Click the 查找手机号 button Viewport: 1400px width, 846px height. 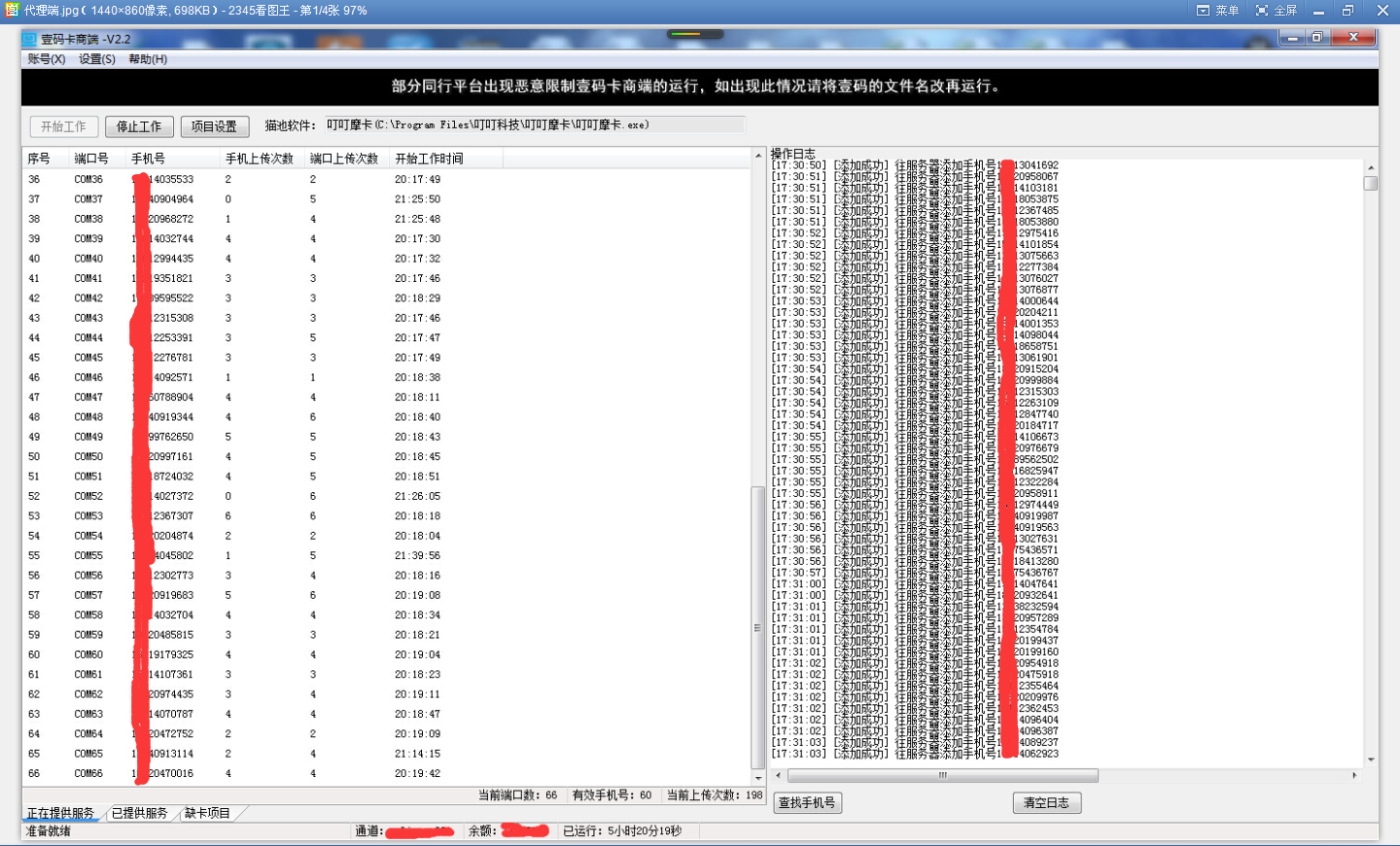807,803
